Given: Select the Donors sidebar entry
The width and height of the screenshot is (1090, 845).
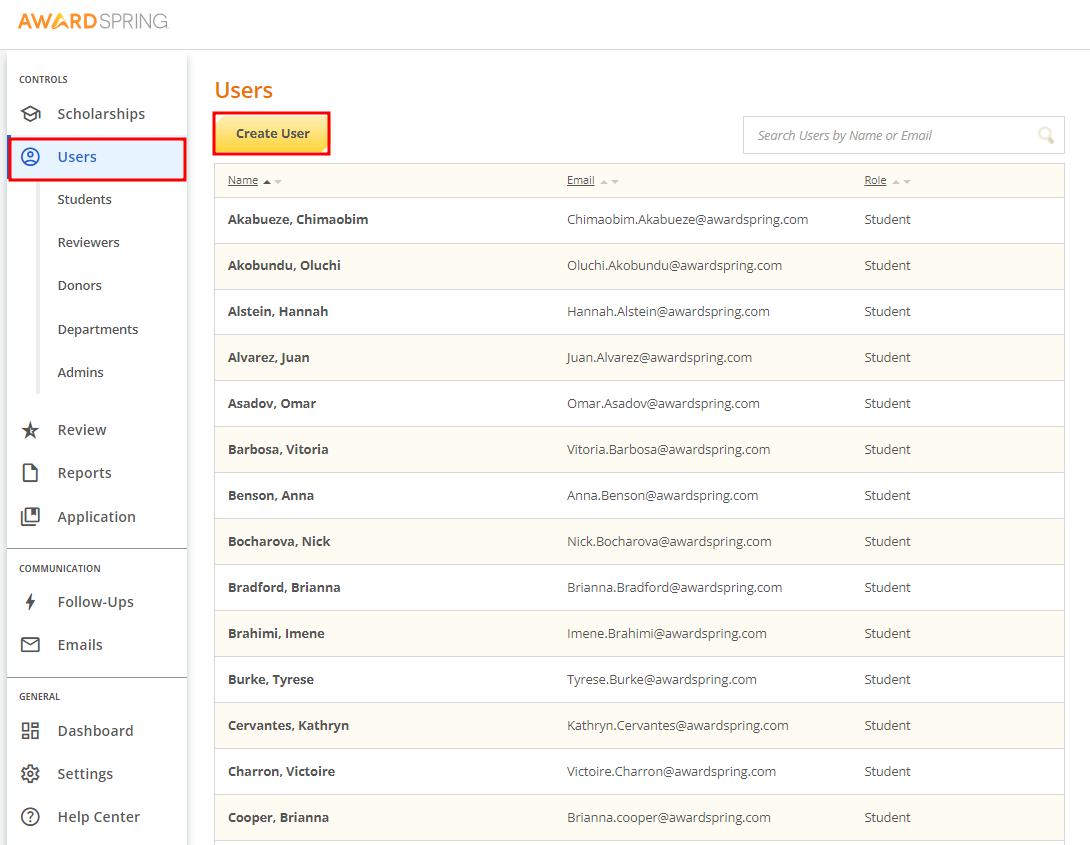Looking at the screenshot, I should (79, 285).
